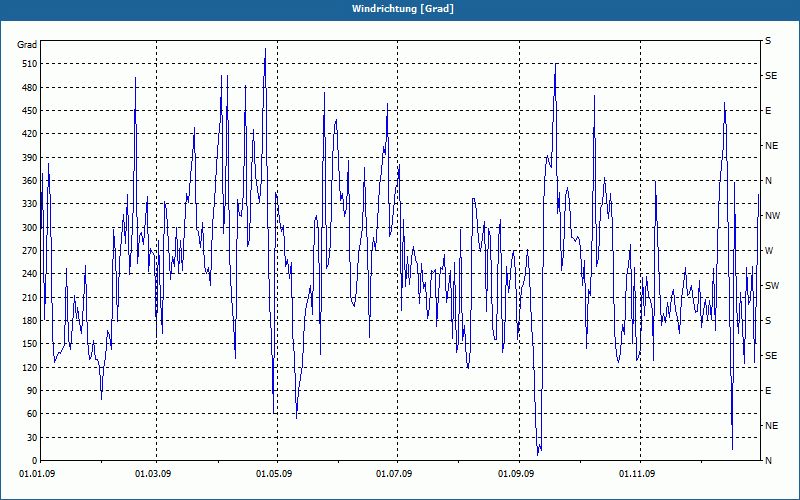Click the S compass label on the 180 gridline
Image resolution: width=800 pixels, height=500 pixels.
pyautogui.click(x=768, y=321)
